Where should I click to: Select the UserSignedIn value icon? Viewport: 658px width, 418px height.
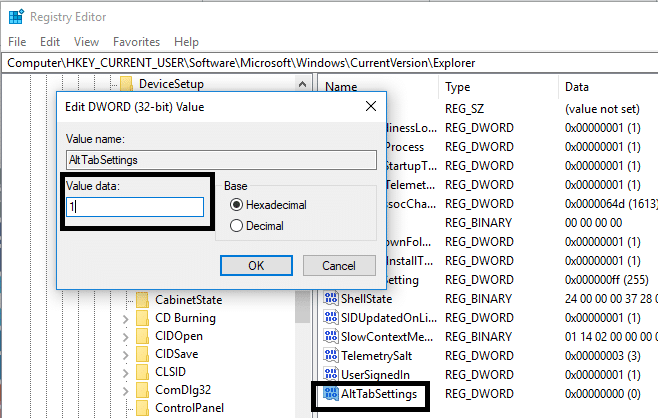pyautogui.click(x=331, y=375)
